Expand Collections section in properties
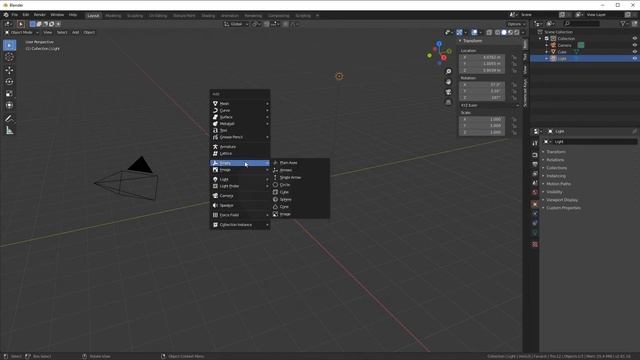 pos(557,168)
